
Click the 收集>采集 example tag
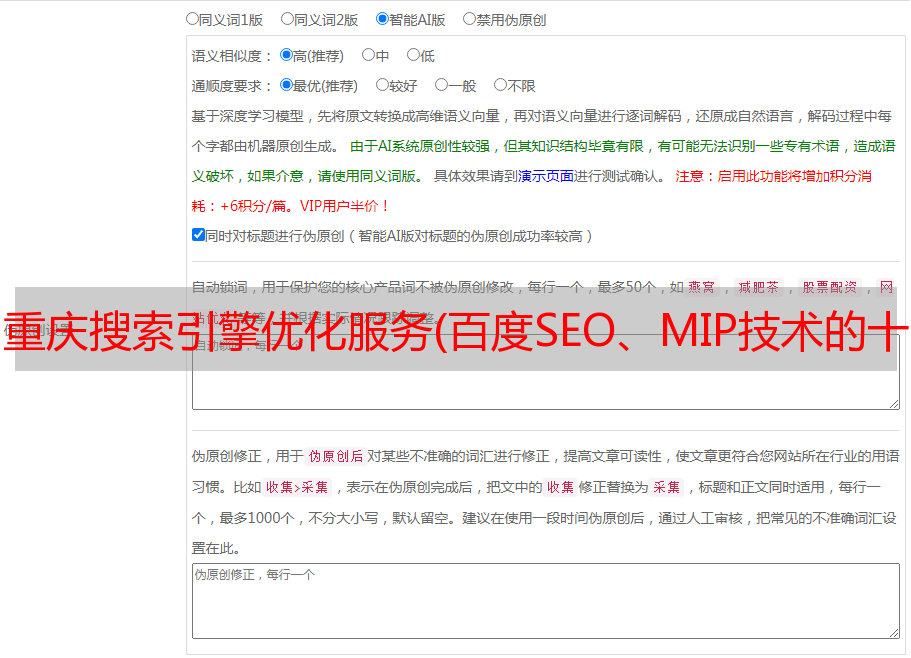pyautogui.click(x=297, y=487)
